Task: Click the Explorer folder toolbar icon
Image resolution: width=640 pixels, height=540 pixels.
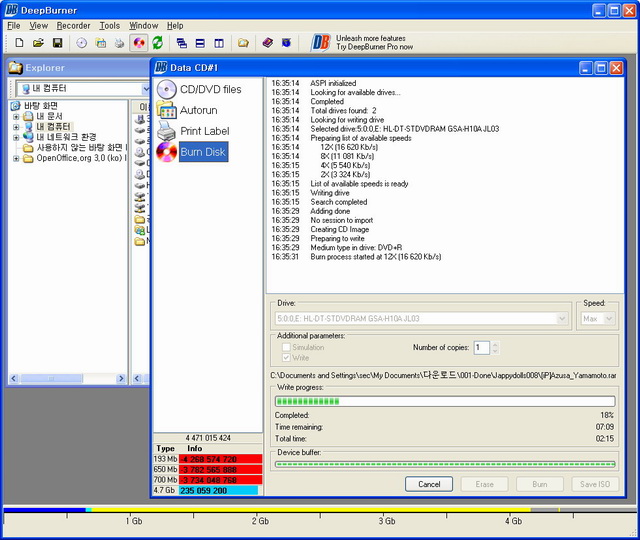Action: click(x=243, y=42)
